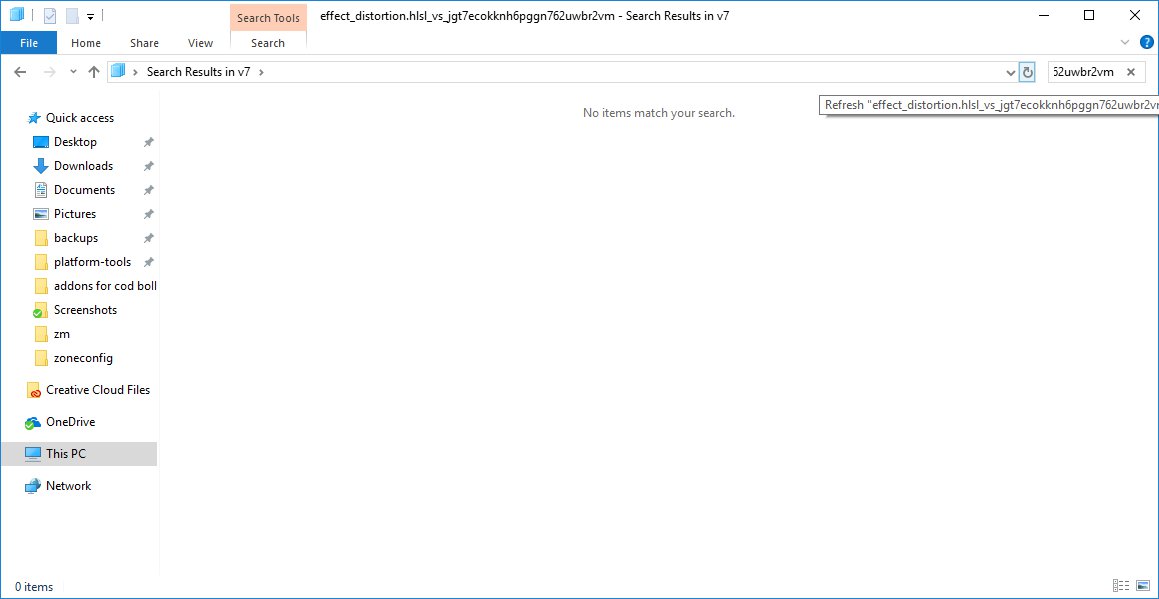
Task: Open the Documents folder
Action: [84, 189]
